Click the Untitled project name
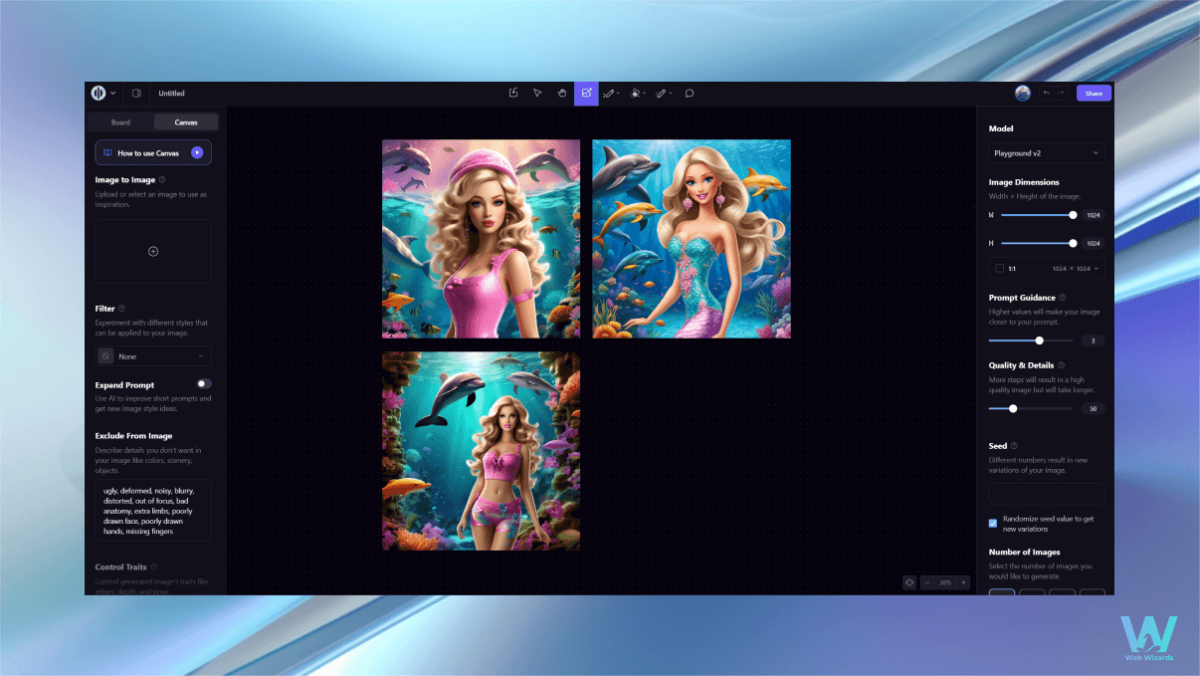Screen dimensions: 1200x676 click(171, 93)
